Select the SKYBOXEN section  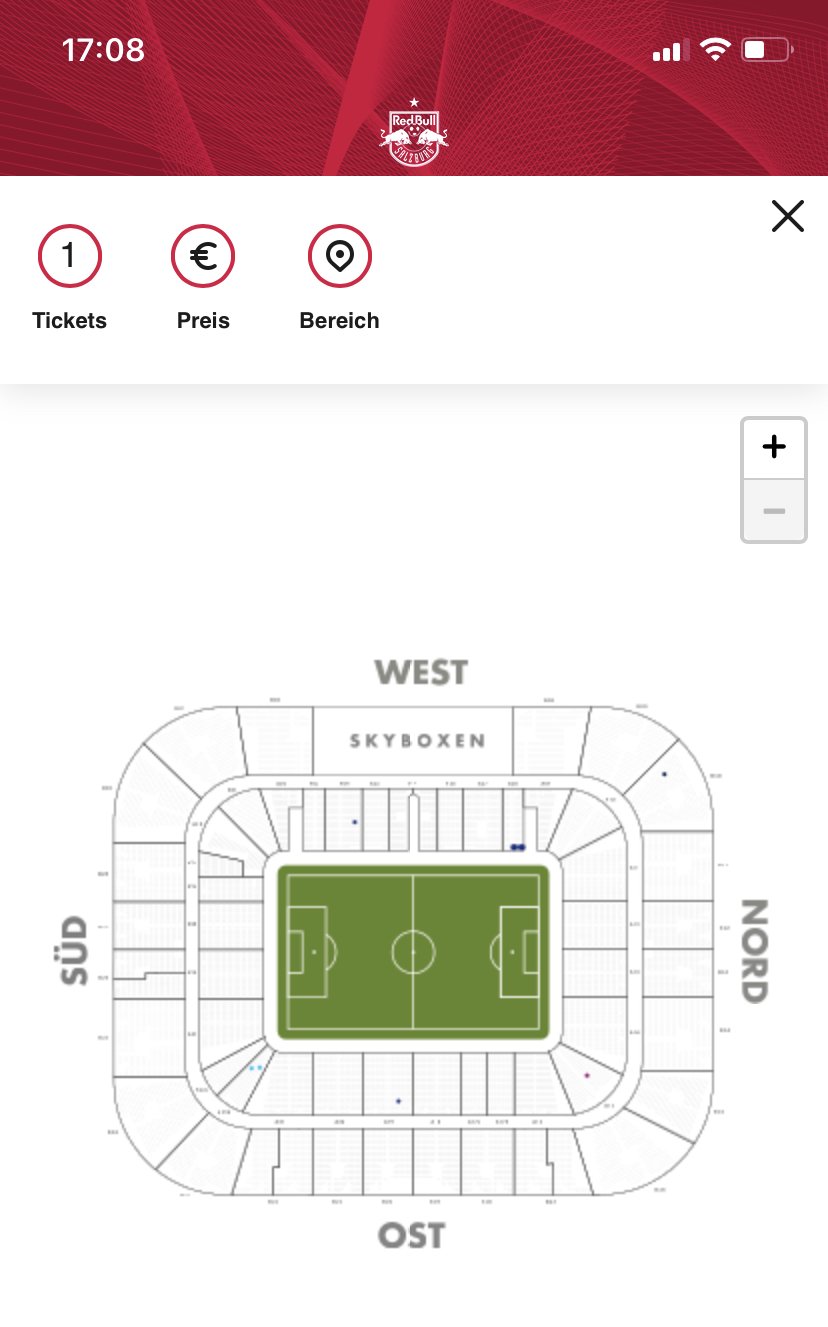tap(417, 741)
